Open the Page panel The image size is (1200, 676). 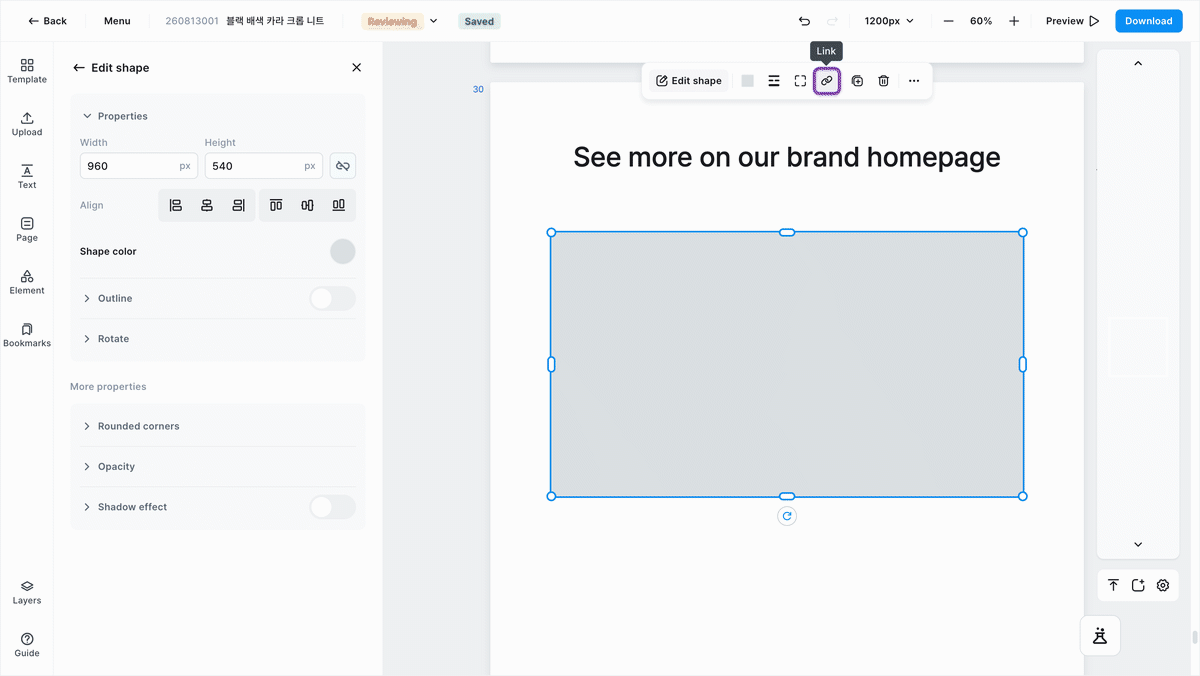[x=27, y=230]
